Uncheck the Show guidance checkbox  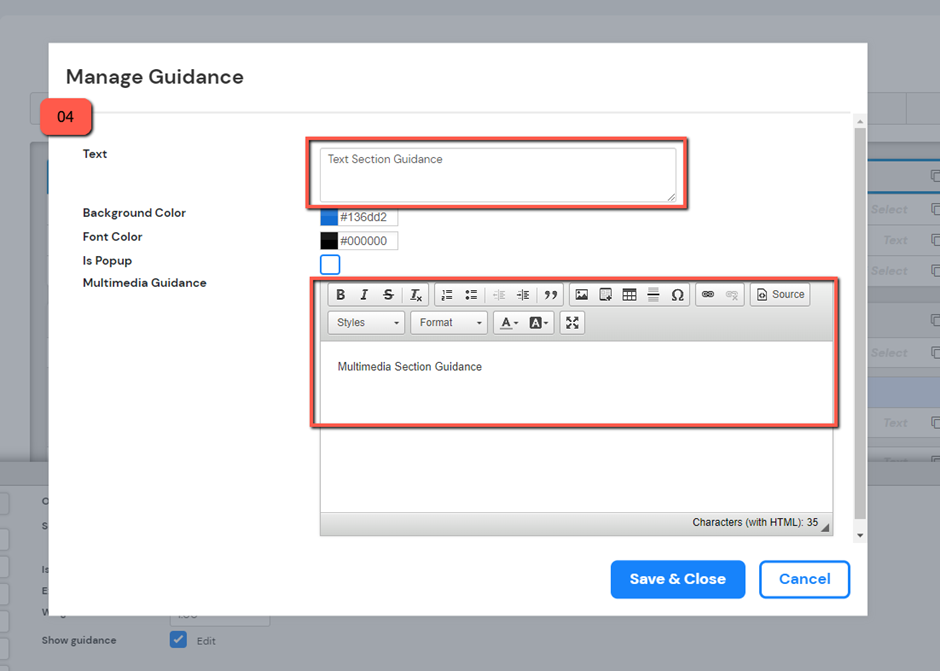tap(178, 640)
